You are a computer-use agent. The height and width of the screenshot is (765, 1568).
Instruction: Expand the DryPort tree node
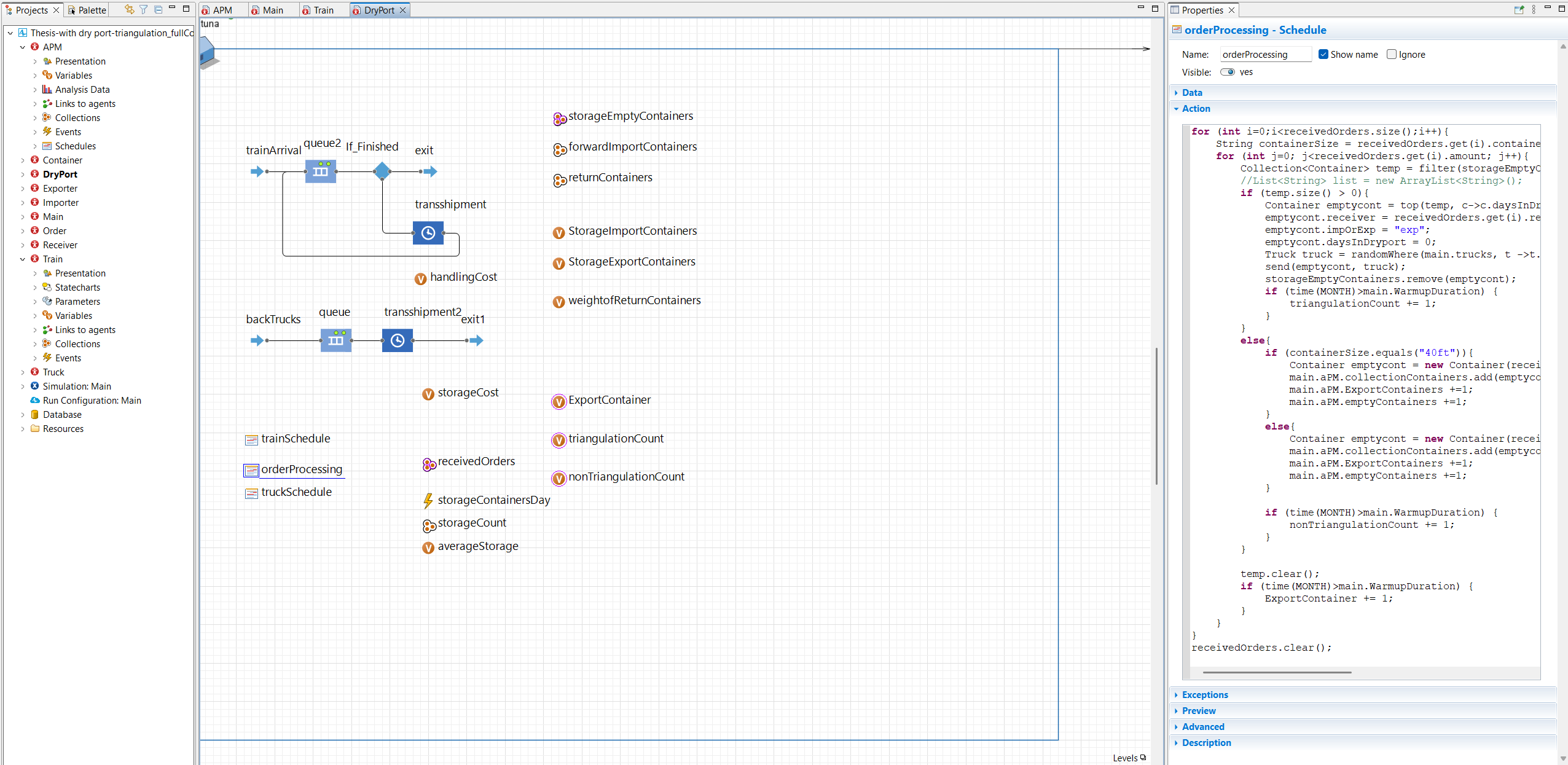point(23,175)
